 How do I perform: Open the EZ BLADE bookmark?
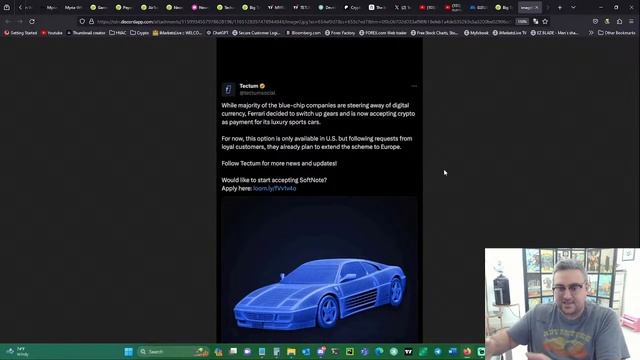pyautogui.click(x=555, y=33)
